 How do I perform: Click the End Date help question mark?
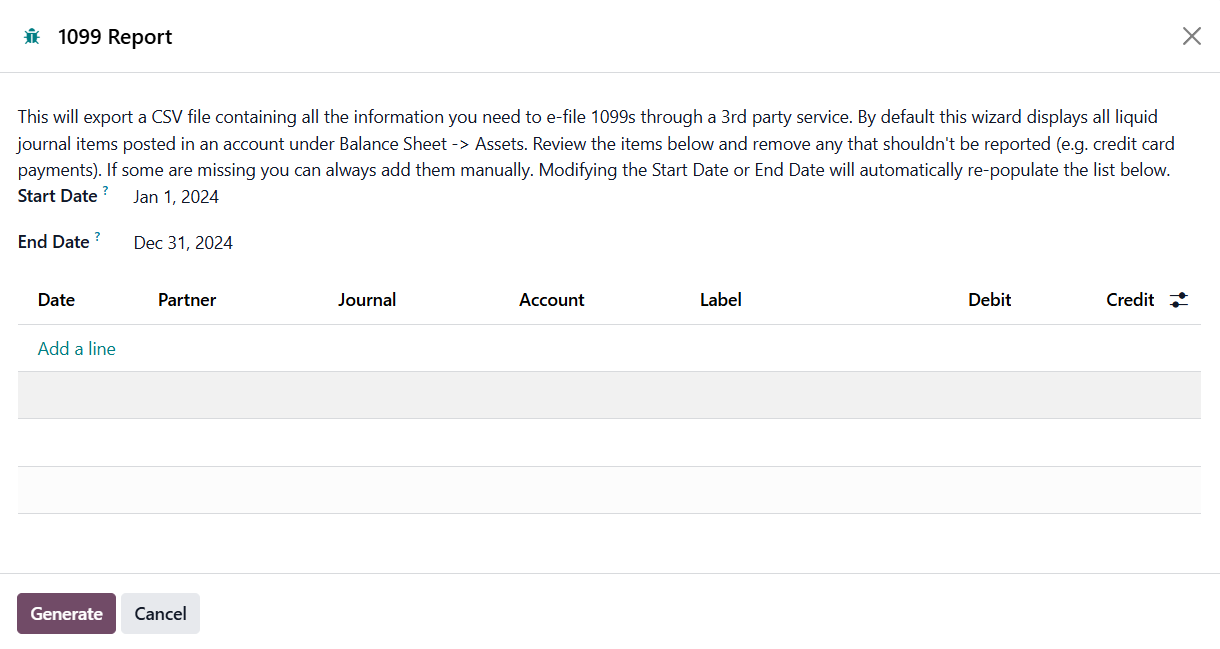(98, 237)
